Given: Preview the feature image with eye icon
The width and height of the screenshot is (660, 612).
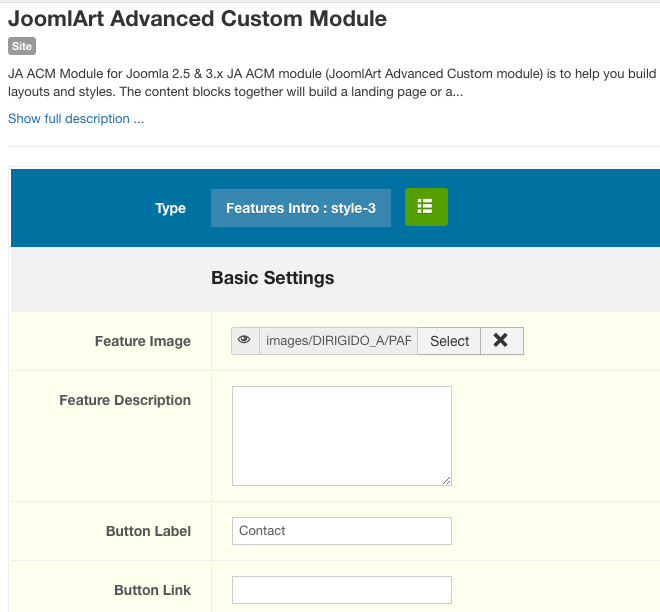Looking at the screenshot, I should click(245, 341).
